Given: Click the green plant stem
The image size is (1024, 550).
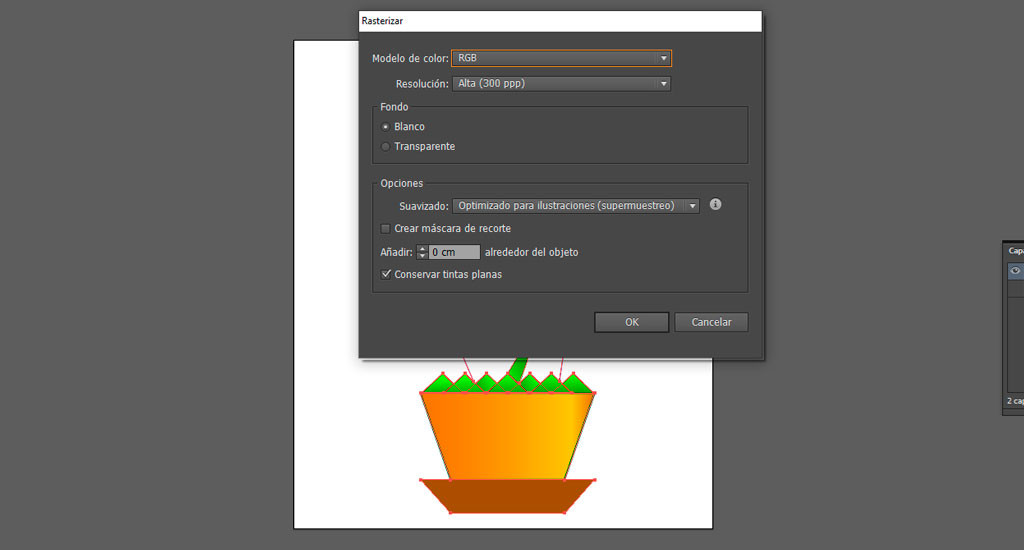Looking at the screenshot, I should point(517,368).
